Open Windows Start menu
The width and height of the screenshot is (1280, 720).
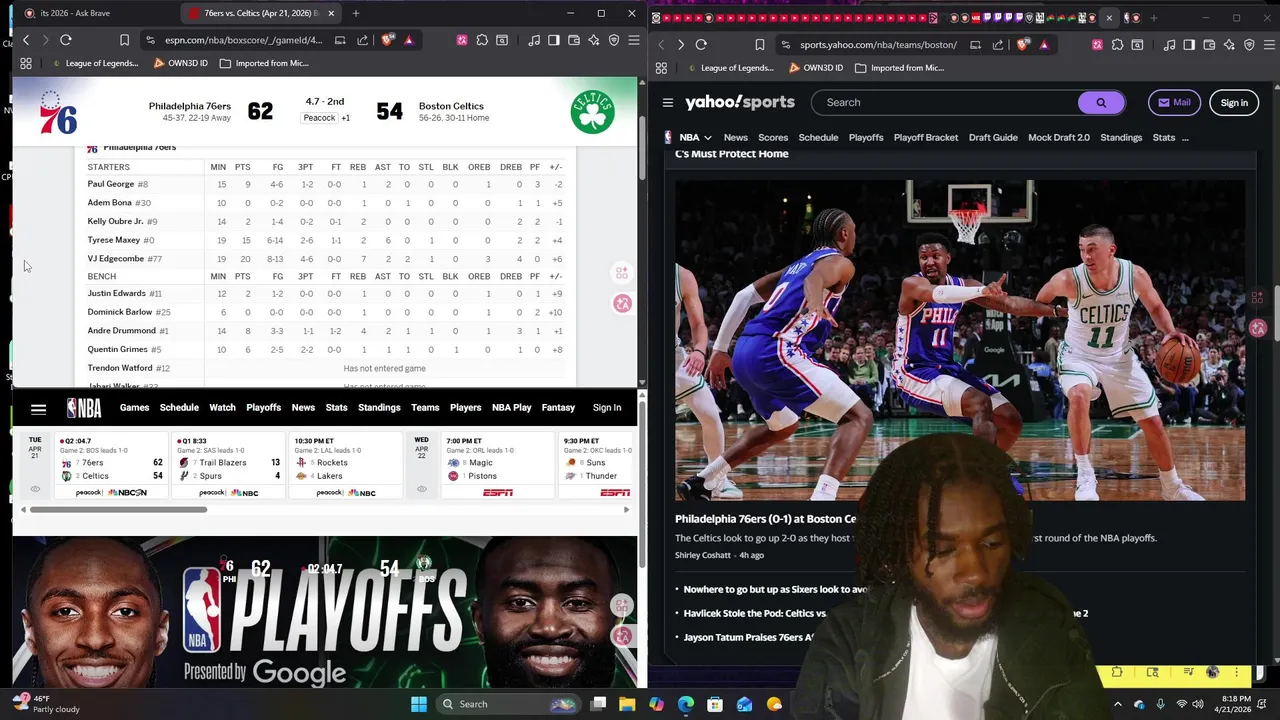pos(419,704)
